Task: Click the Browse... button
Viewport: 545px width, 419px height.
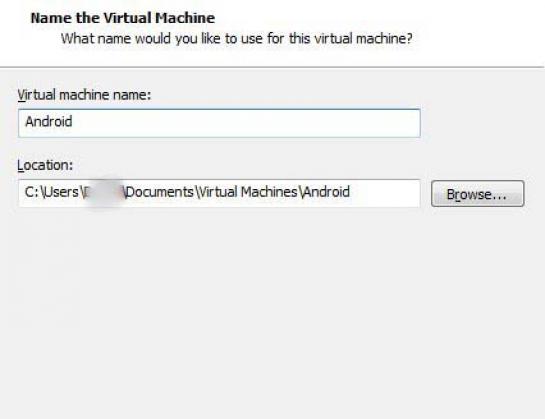Action: click(x=478, y=194)
